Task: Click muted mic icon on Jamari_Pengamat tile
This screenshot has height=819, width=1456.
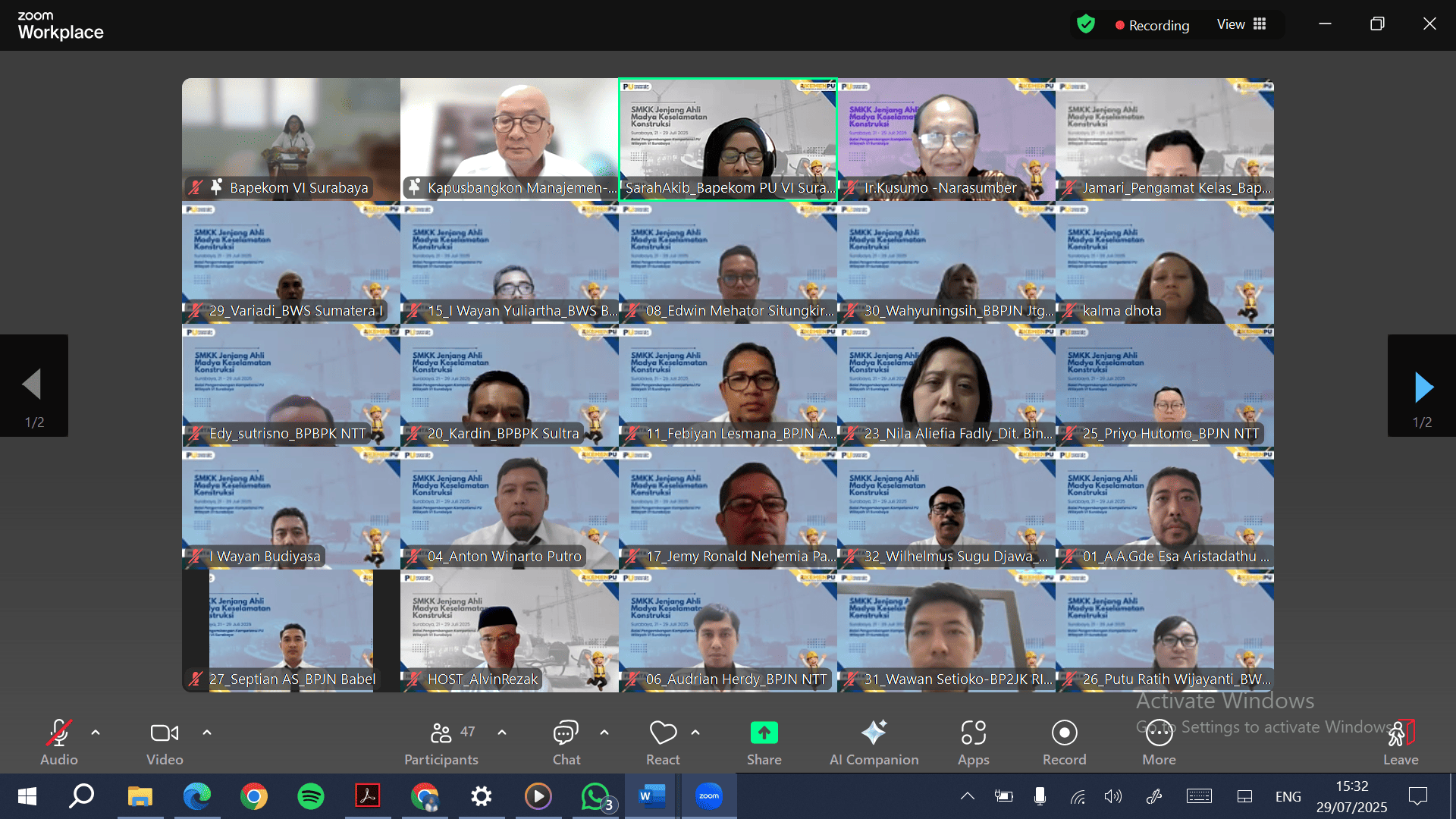Action: tap(1069, 187)
